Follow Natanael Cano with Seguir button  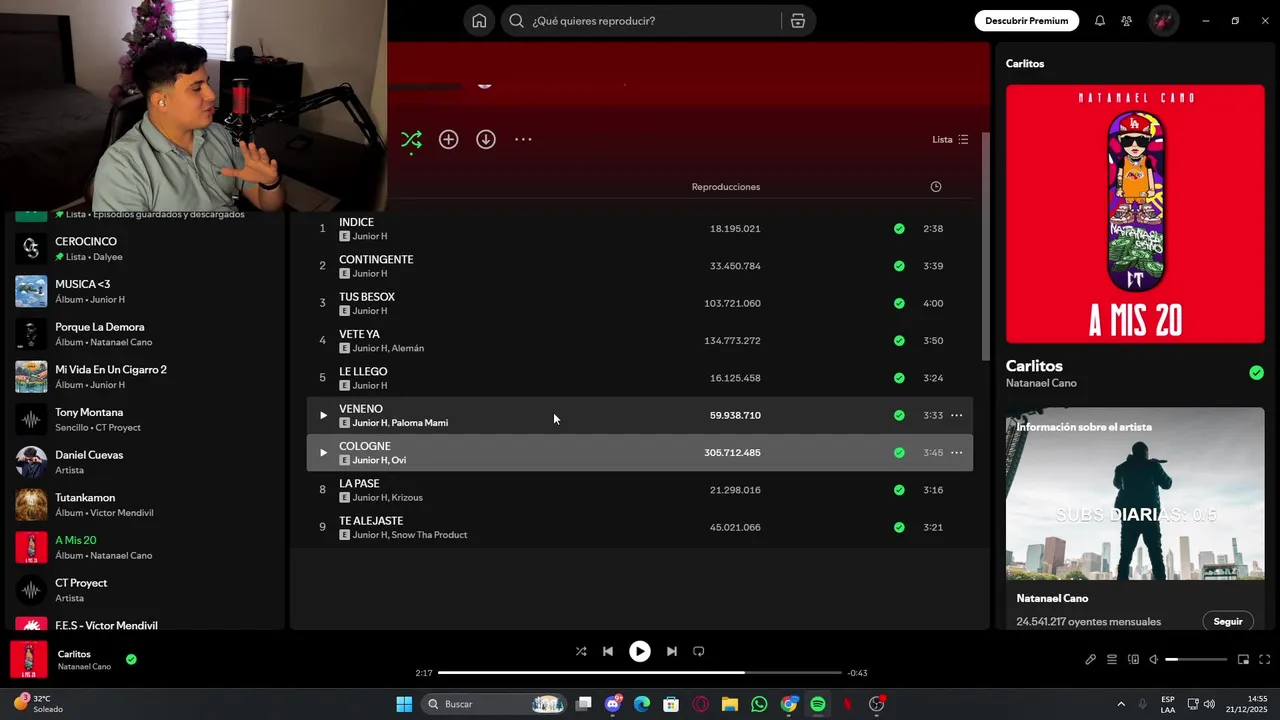pos(1227,621)
